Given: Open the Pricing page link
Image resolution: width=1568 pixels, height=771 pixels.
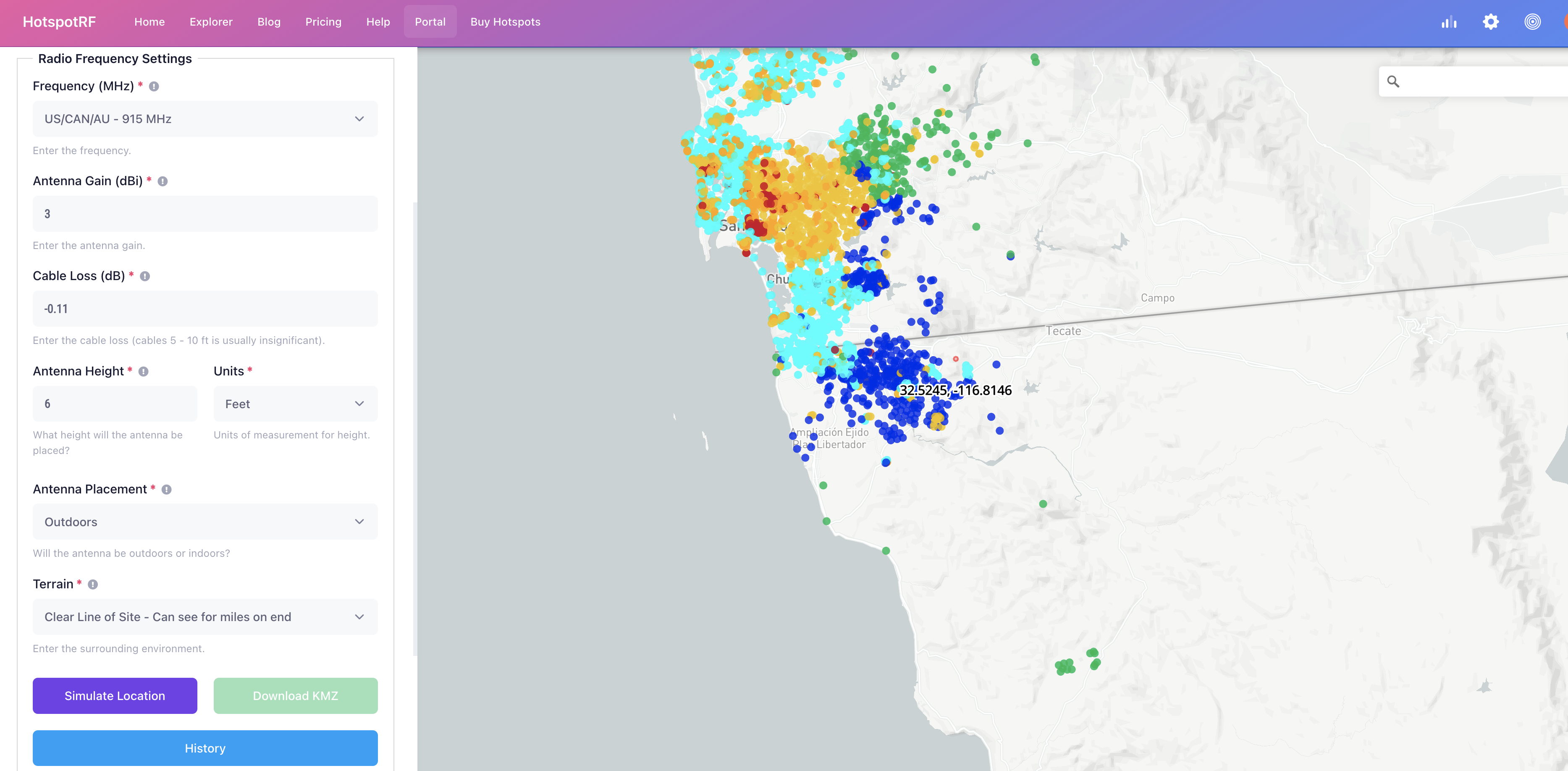Looking at the screenshot, I should click(x=323, y=22).
